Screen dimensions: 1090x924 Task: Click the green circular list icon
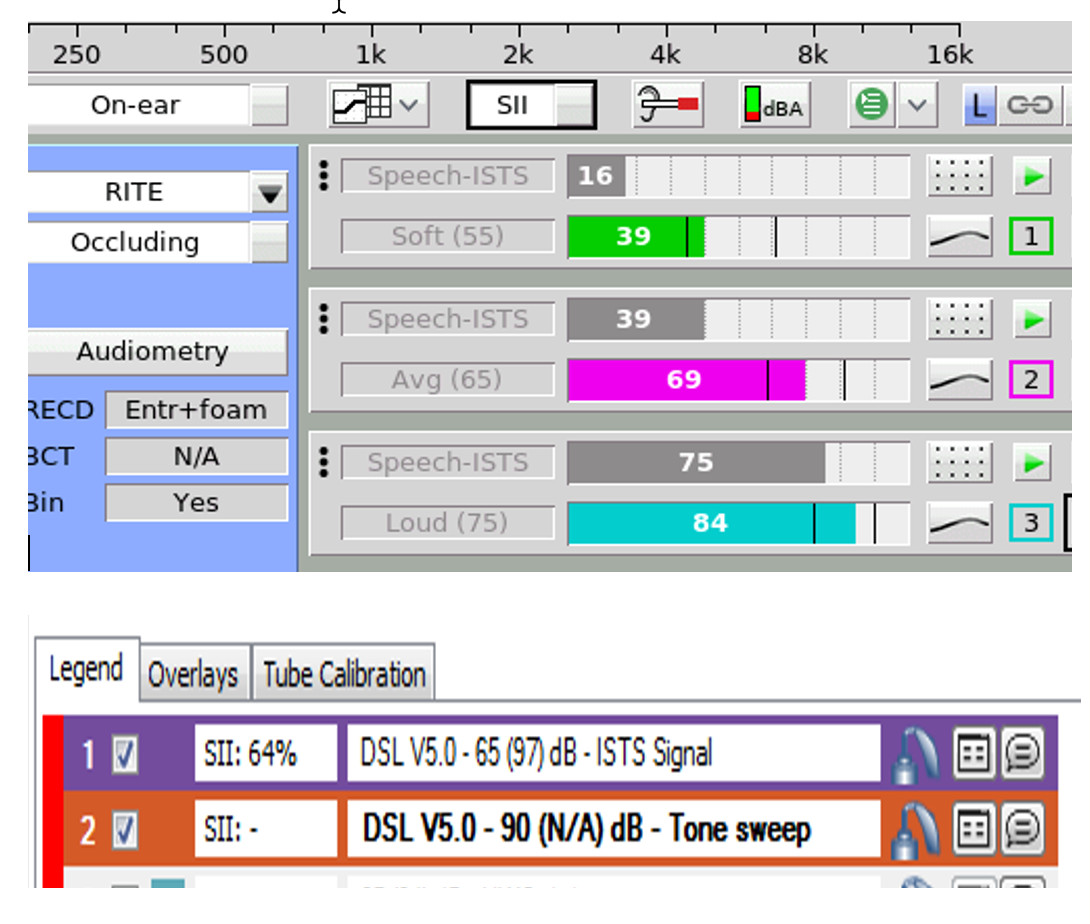click(871, 105)
